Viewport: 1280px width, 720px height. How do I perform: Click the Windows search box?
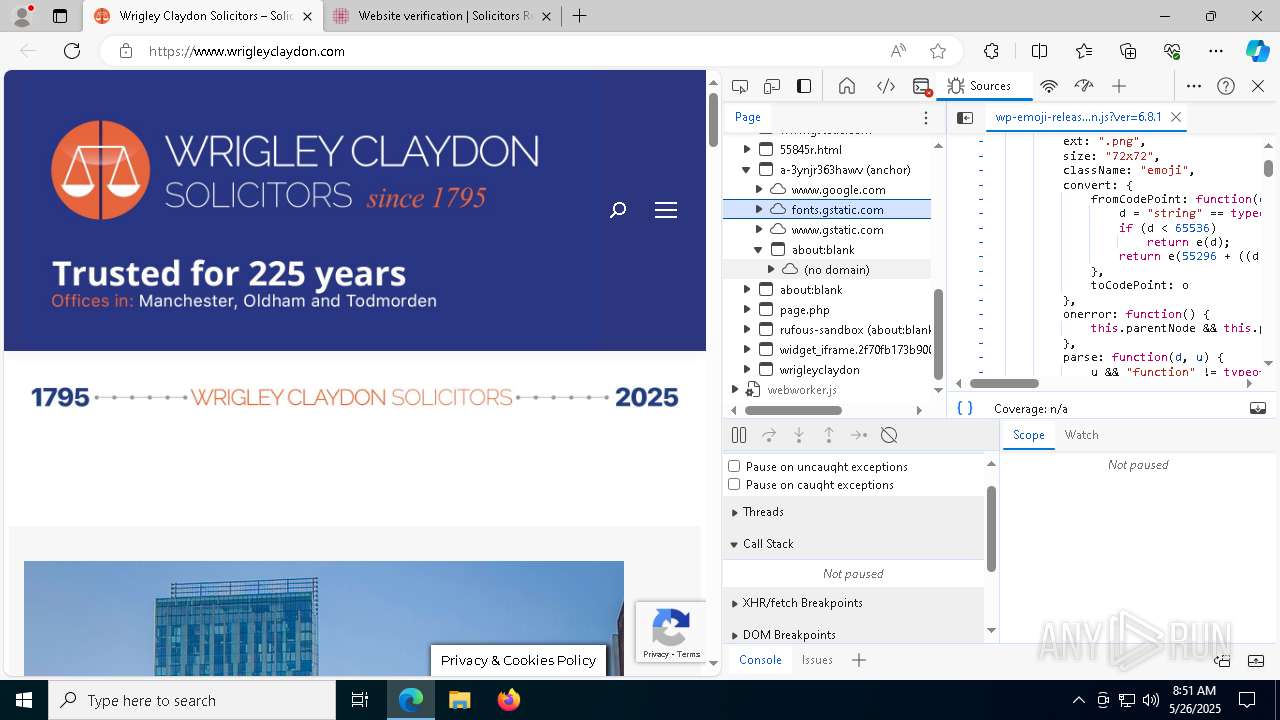[x=192, y=700]
